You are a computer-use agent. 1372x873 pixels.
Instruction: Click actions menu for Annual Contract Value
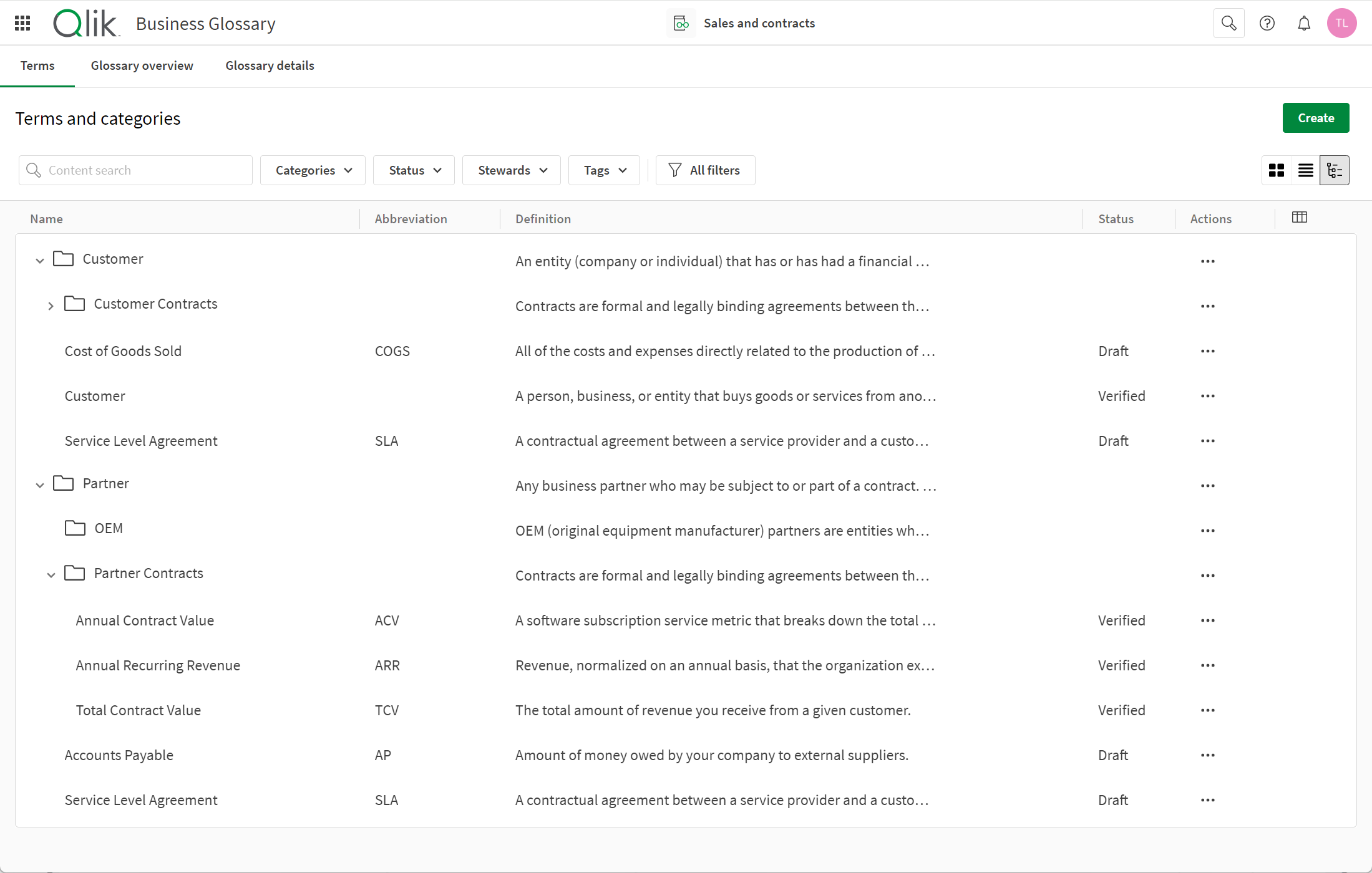click(x=1208, y=620)
